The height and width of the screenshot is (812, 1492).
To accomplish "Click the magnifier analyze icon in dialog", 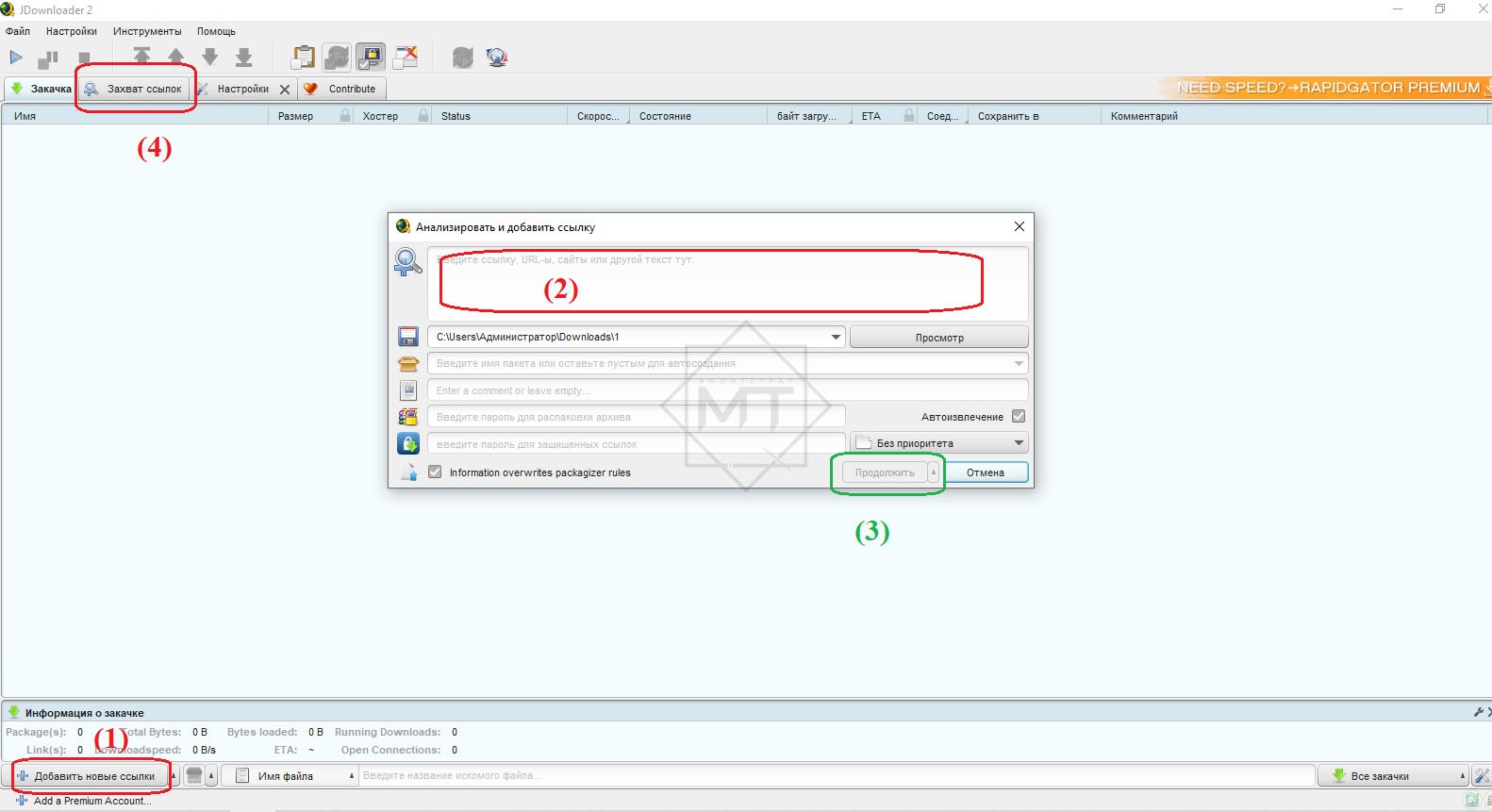I will pyautogui.click(x=407, y=262).
